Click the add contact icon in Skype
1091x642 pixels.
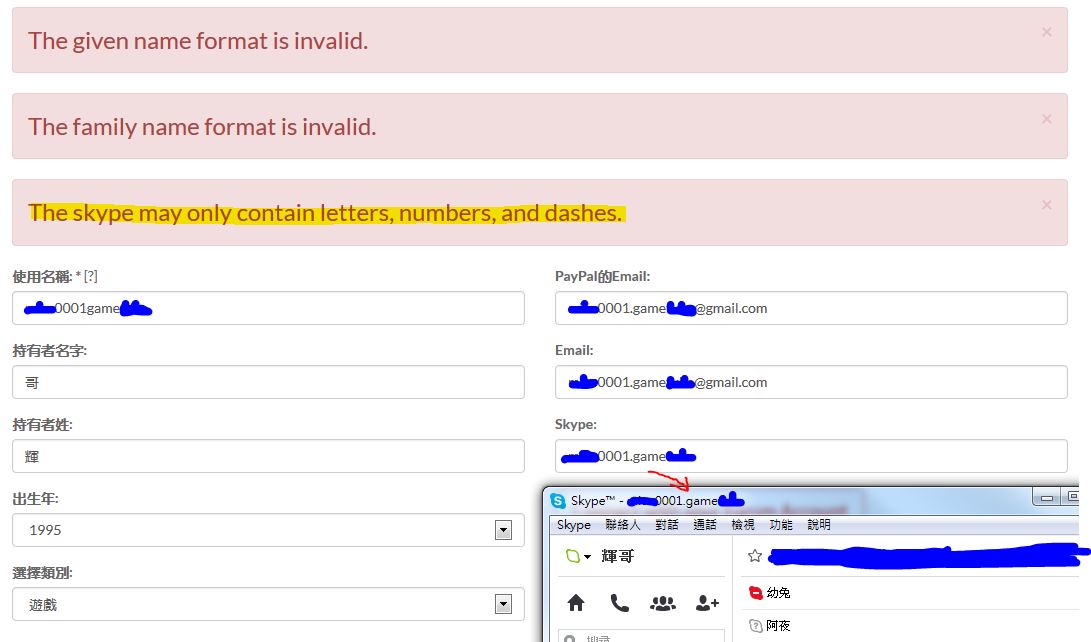tap(707, 603)
